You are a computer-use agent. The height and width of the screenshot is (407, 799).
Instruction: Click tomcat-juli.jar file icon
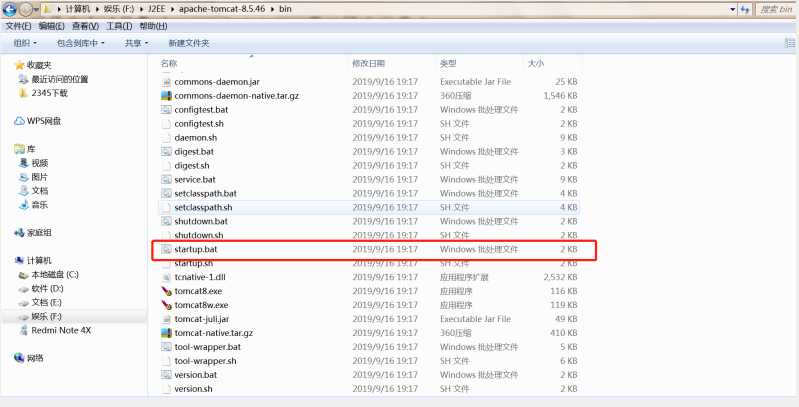coord(166,319)
